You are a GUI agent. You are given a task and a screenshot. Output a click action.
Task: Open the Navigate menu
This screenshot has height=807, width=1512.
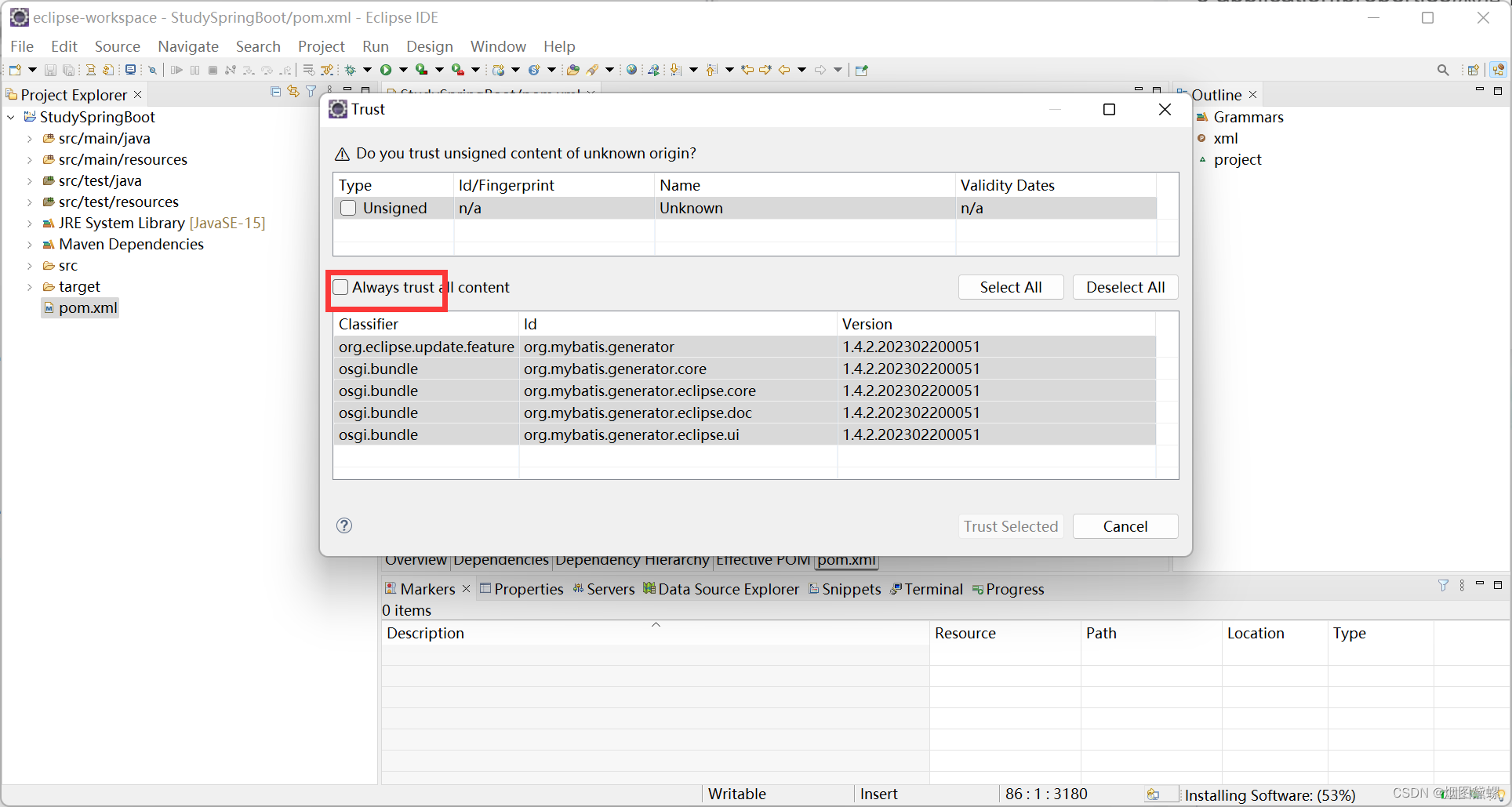pyautogui.click(x=188, y=46)
